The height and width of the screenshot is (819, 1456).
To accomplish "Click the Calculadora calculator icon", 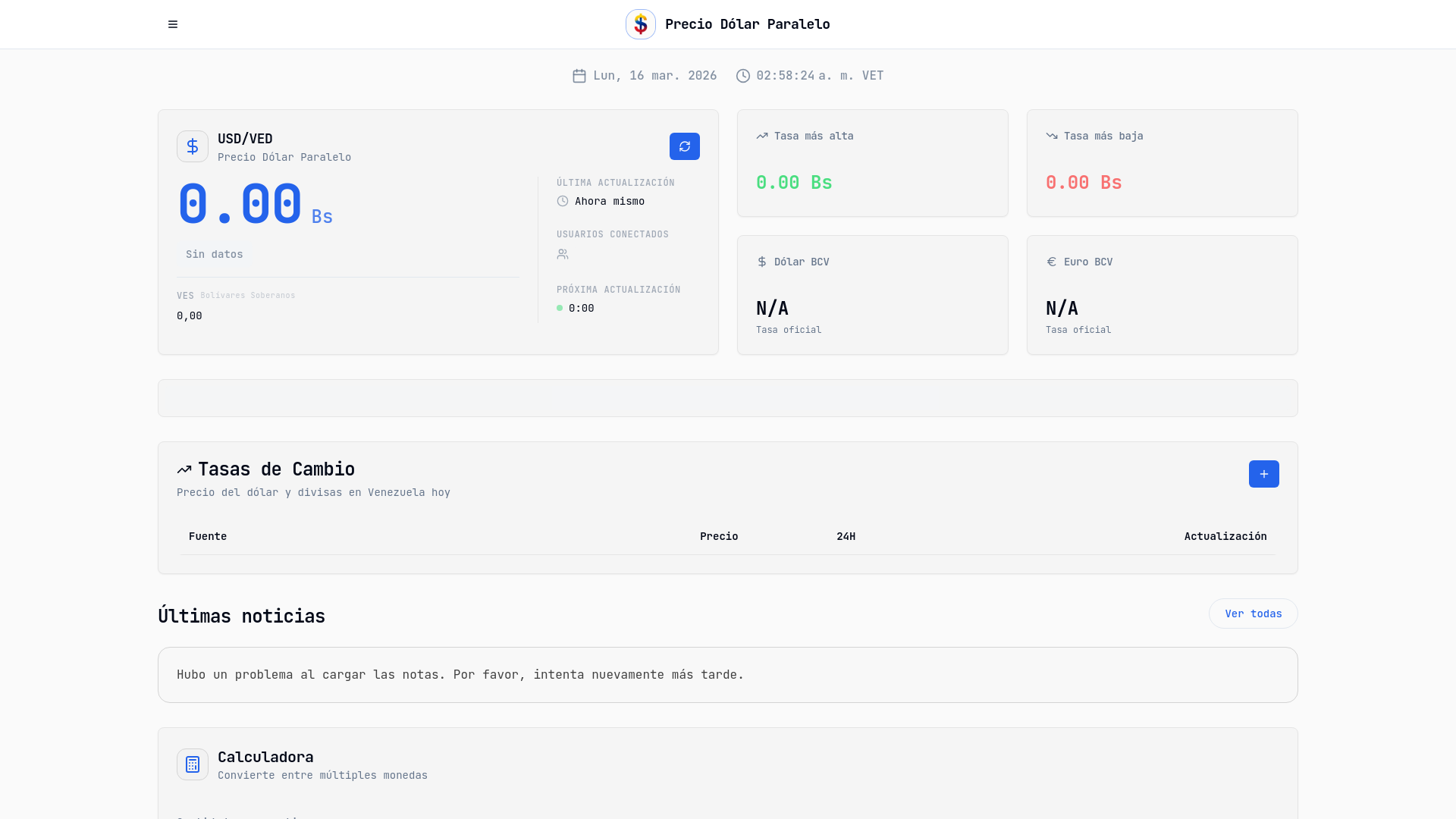I will click(193, 764).
